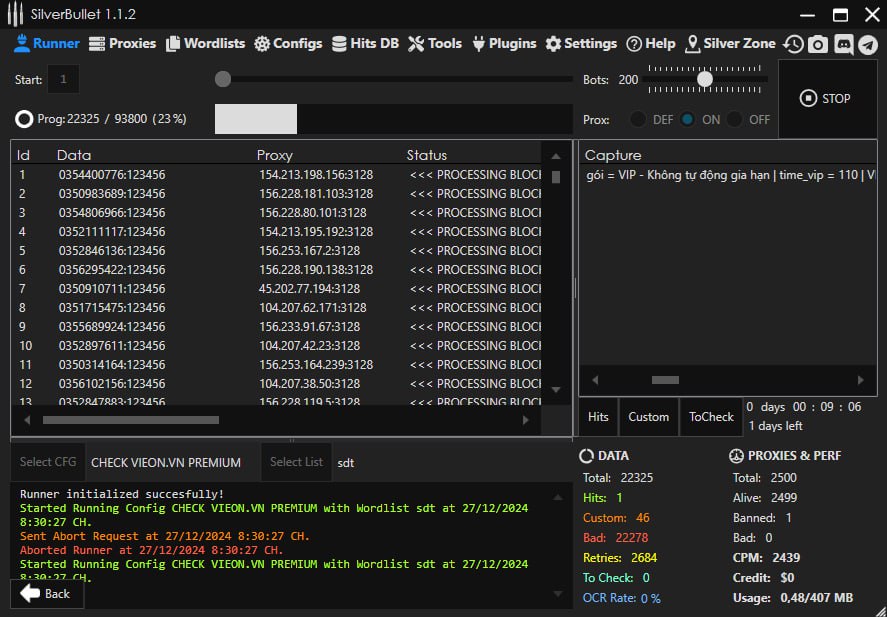Open the Runner tab

[x=46, y=44]
